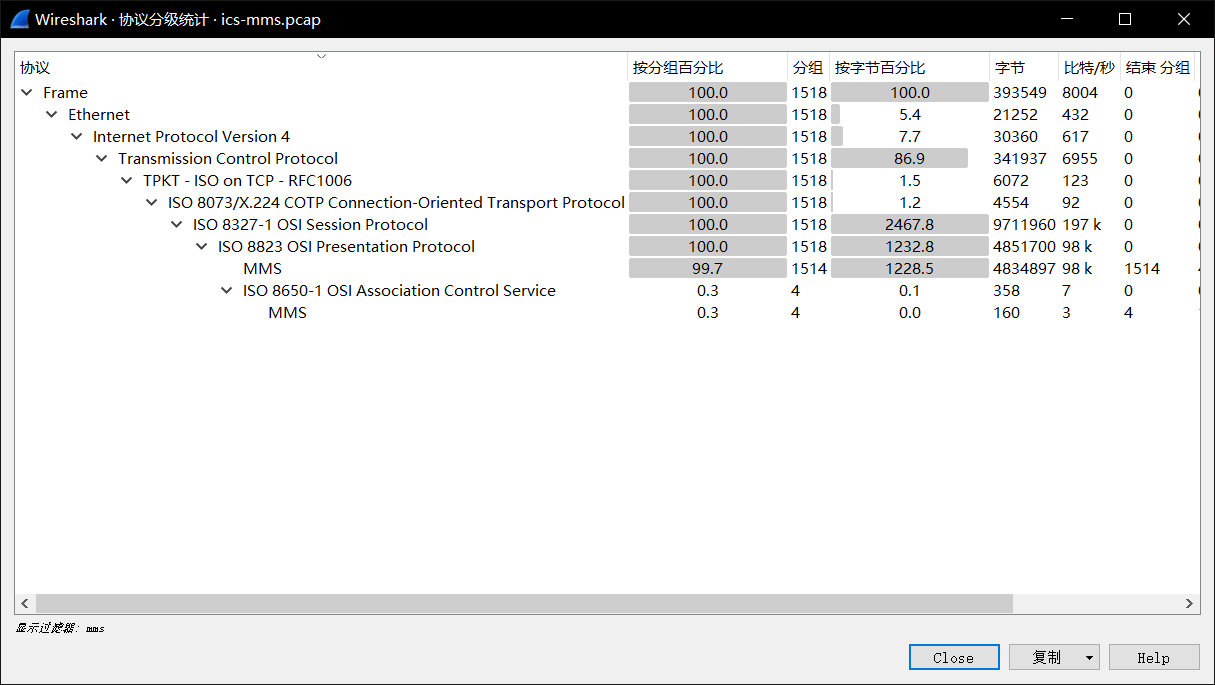Click the 30360 bytes value
Viewport: 1215px width, 685px height.
point(1015,137)
